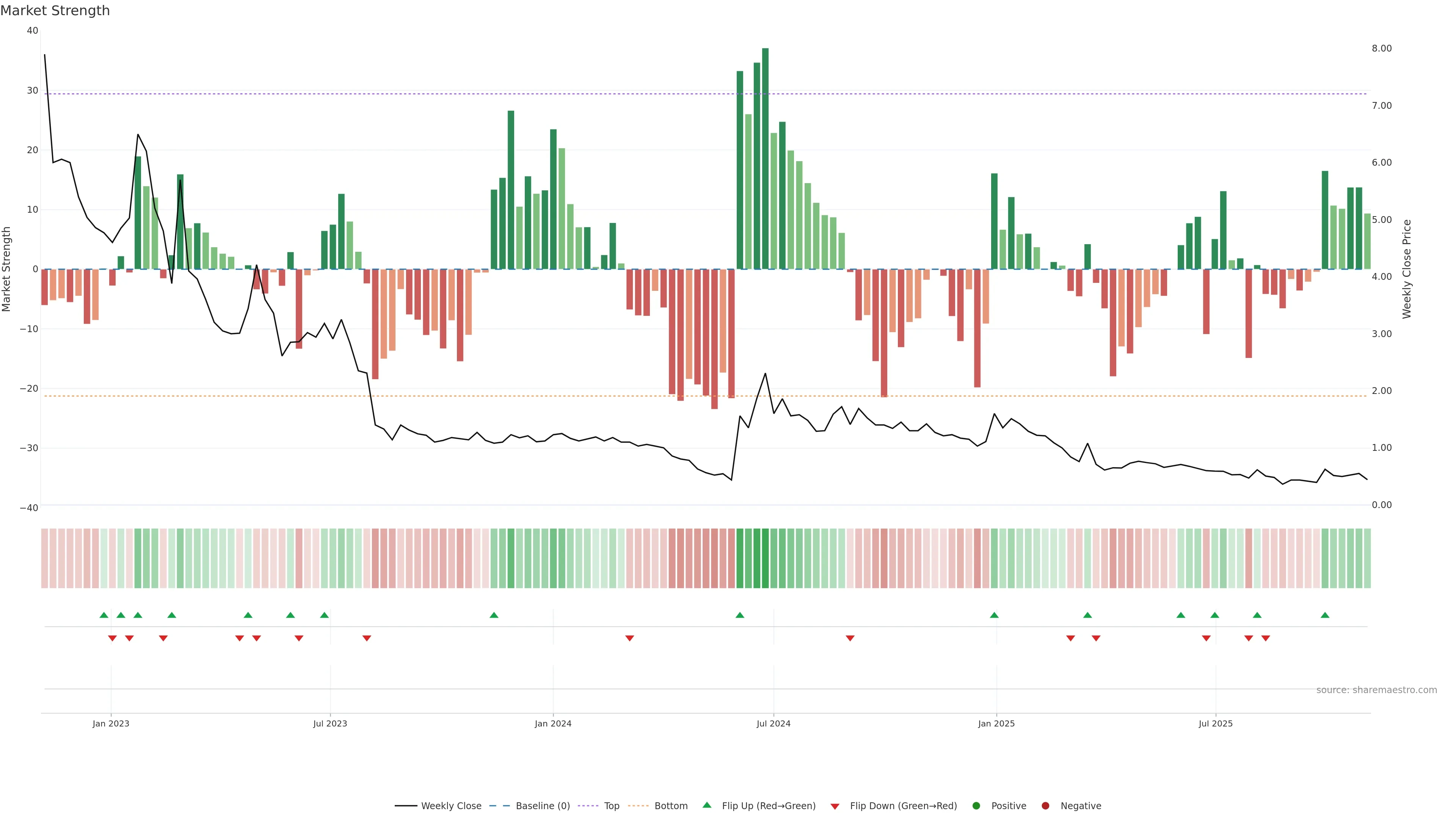
Task: Click the sharemaestro.com source text
Action: 1376,690
